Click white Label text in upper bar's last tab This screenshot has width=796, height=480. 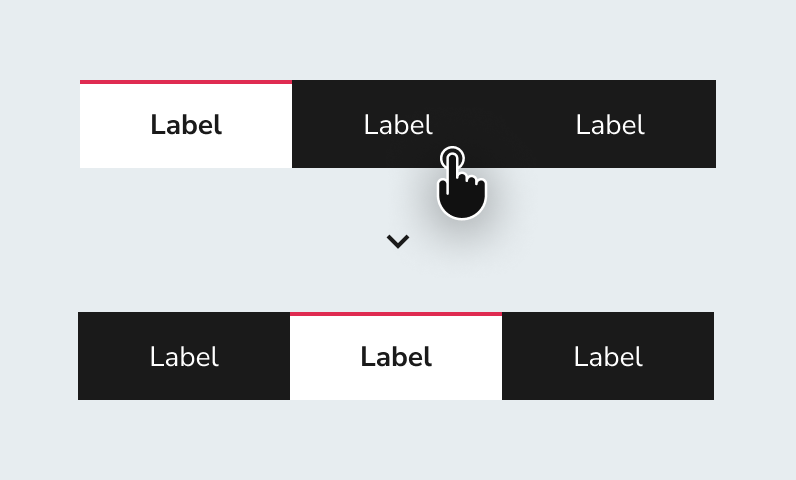coord(610,125)
